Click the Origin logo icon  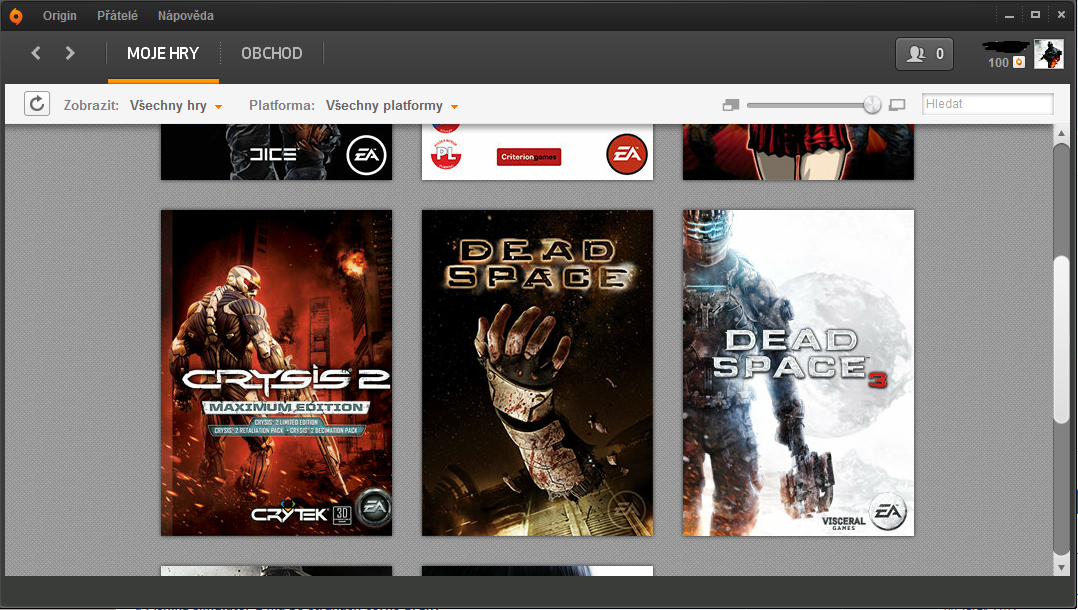[x=15, y=15]
